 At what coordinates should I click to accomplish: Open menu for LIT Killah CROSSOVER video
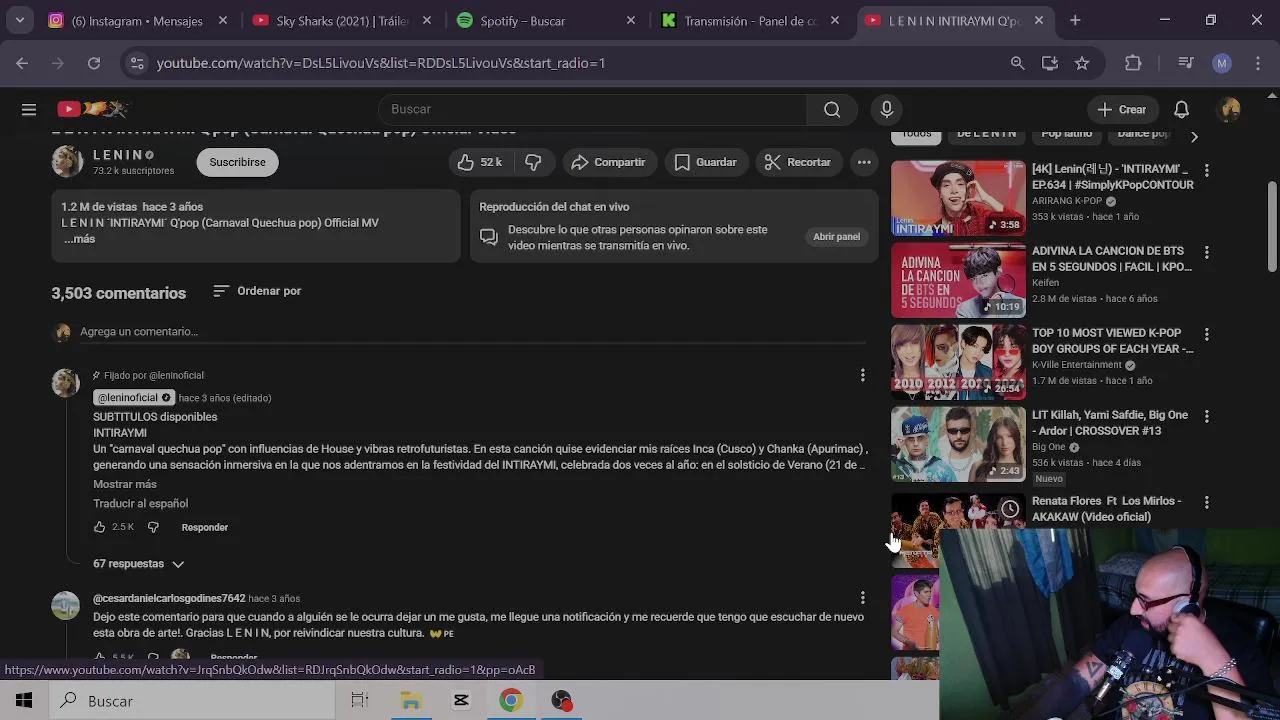(1207, 417)
